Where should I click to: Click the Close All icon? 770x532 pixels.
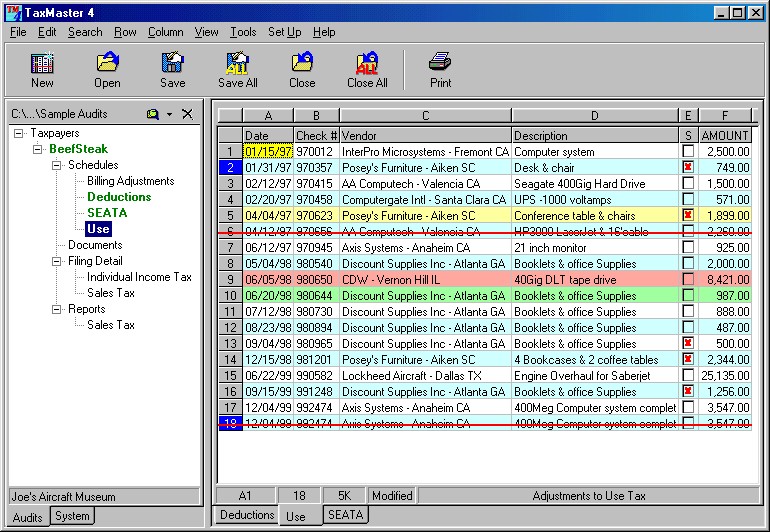(x=367, y=62)
